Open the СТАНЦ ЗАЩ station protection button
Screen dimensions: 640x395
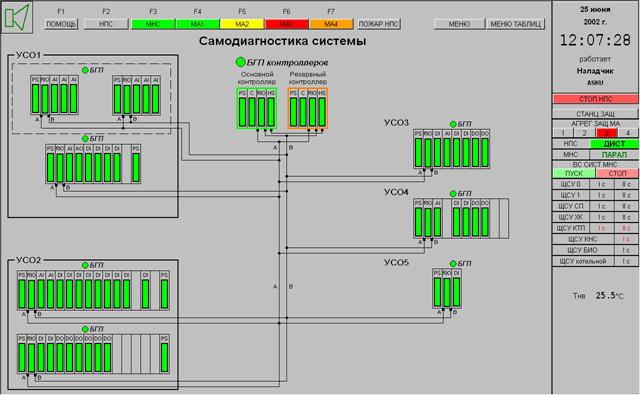point(595,114)
